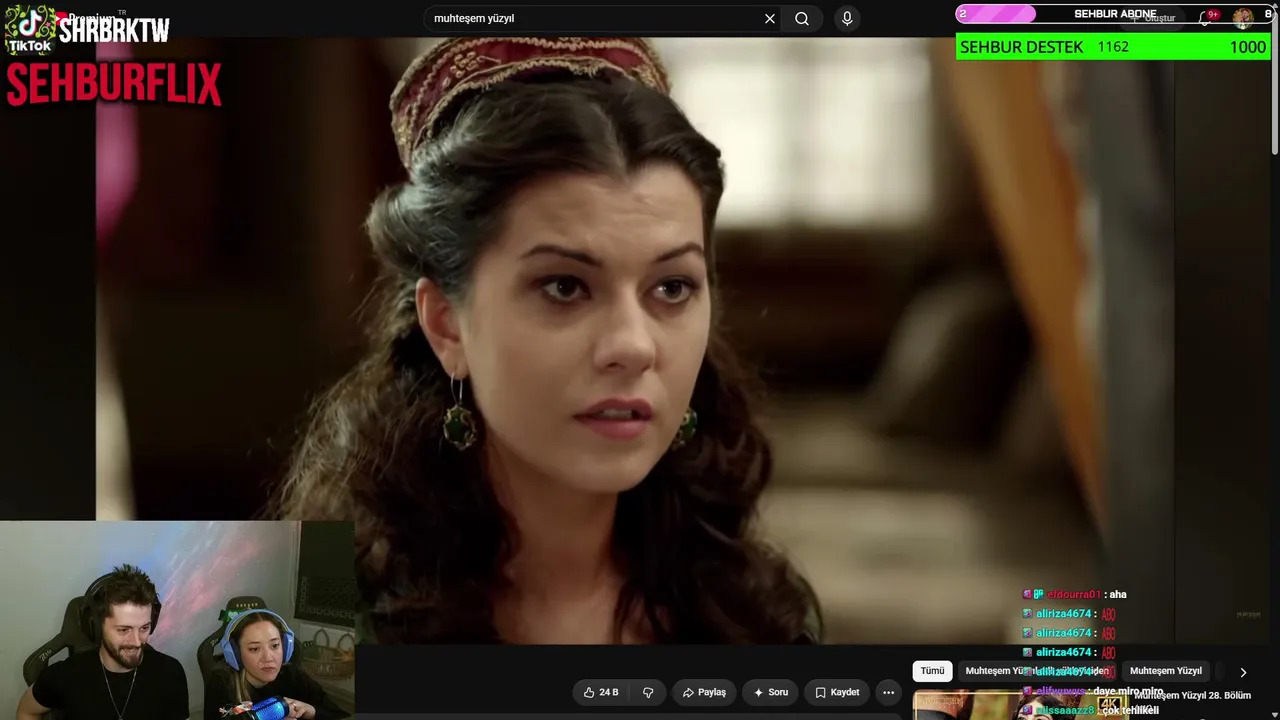The width and height of the screenshot is (1280, 720).
Task: Click the magnifier search button
Action: [802, 19]
